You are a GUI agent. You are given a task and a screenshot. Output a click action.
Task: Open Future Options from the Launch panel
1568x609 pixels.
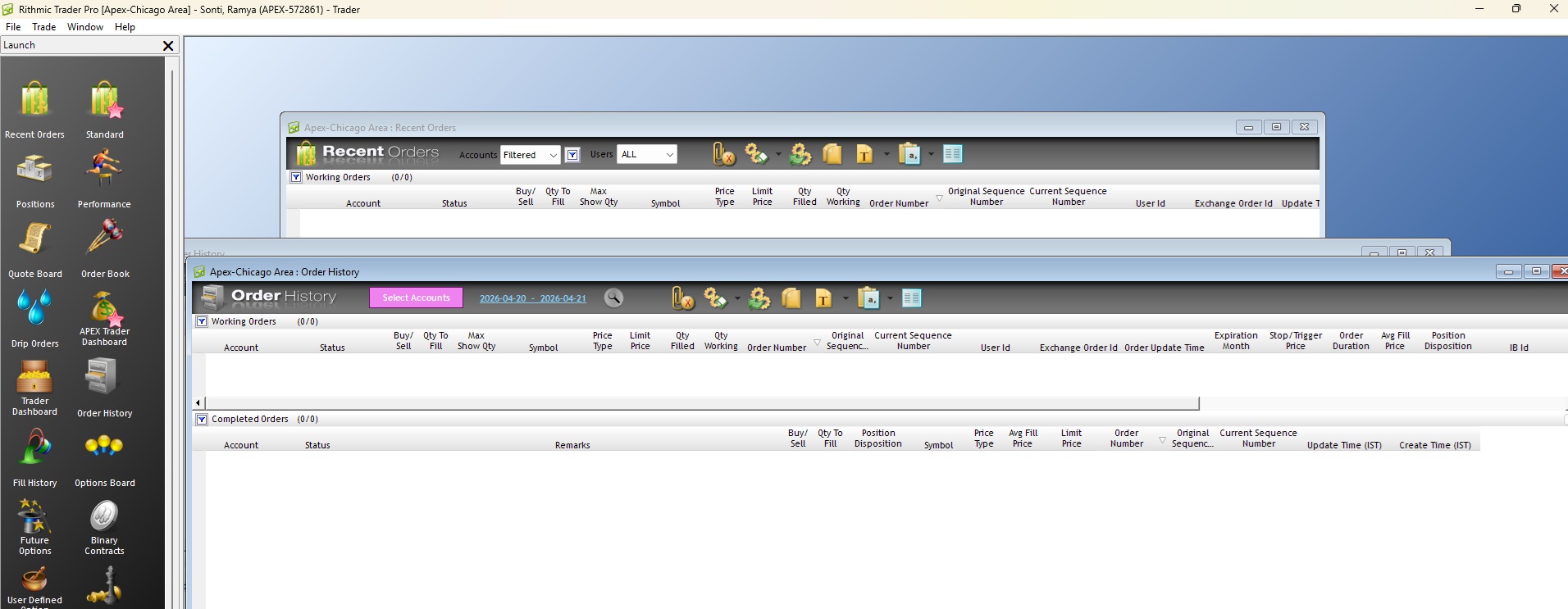pyautogui.click(x=34, y=517)
